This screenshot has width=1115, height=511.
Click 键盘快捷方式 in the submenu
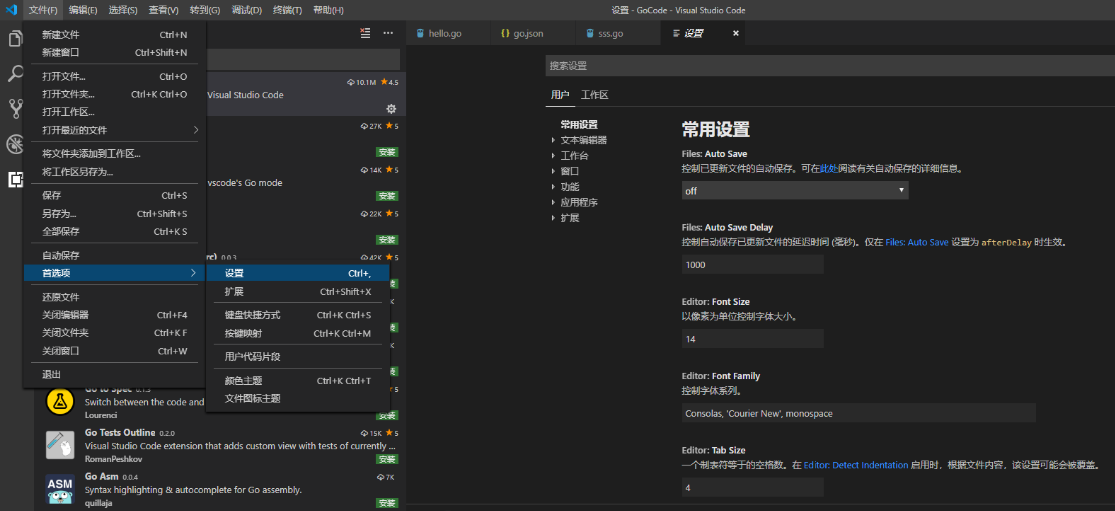click(x=298, y=316)
